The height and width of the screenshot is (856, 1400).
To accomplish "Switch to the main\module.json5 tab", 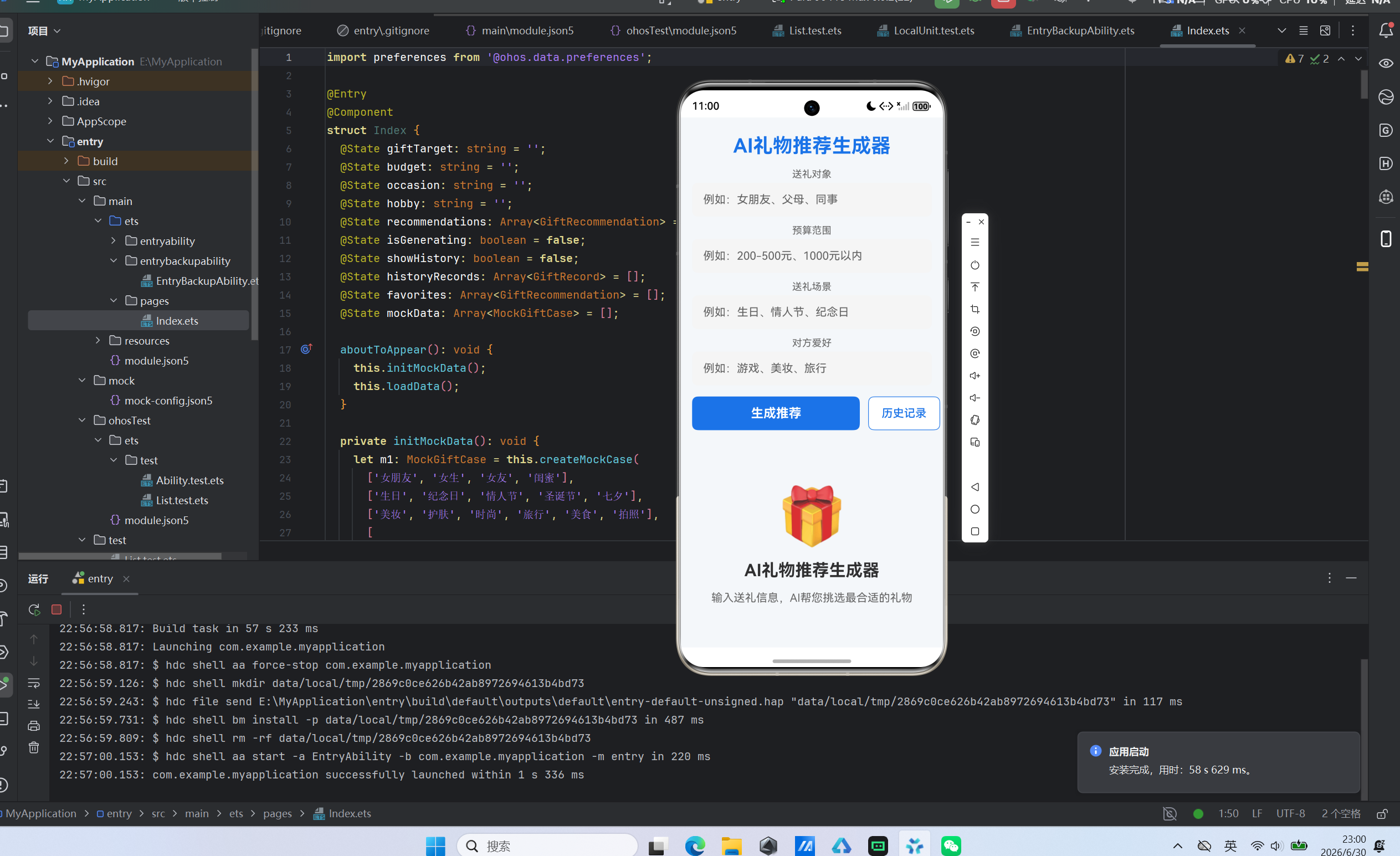I will (x=519, y=30).
